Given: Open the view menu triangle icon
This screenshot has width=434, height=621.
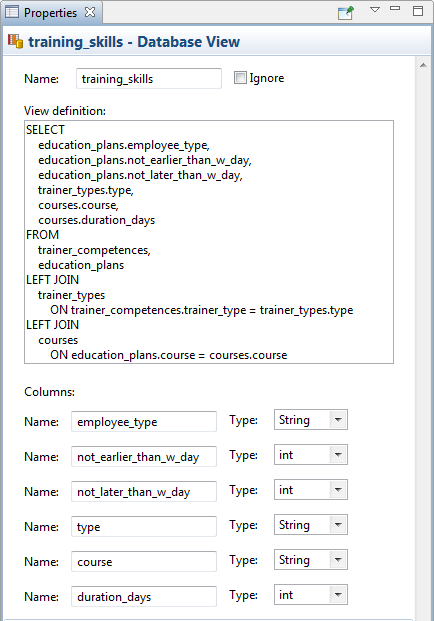Looking at the screenshot, I should click(x=375, y=10).
